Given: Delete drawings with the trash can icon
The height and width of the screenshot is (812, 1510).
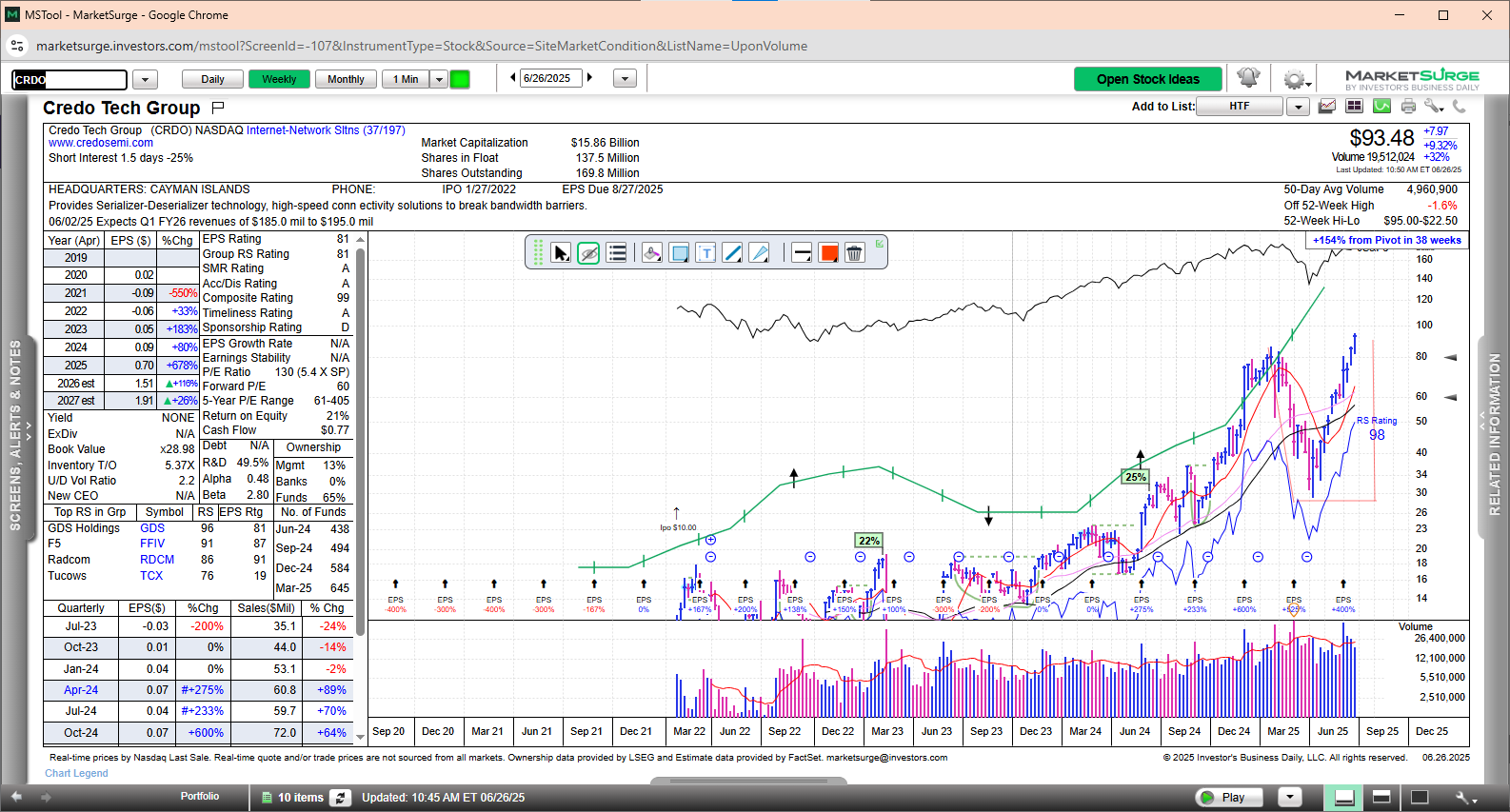Looking at the screenshot, I should pos(854,253).
